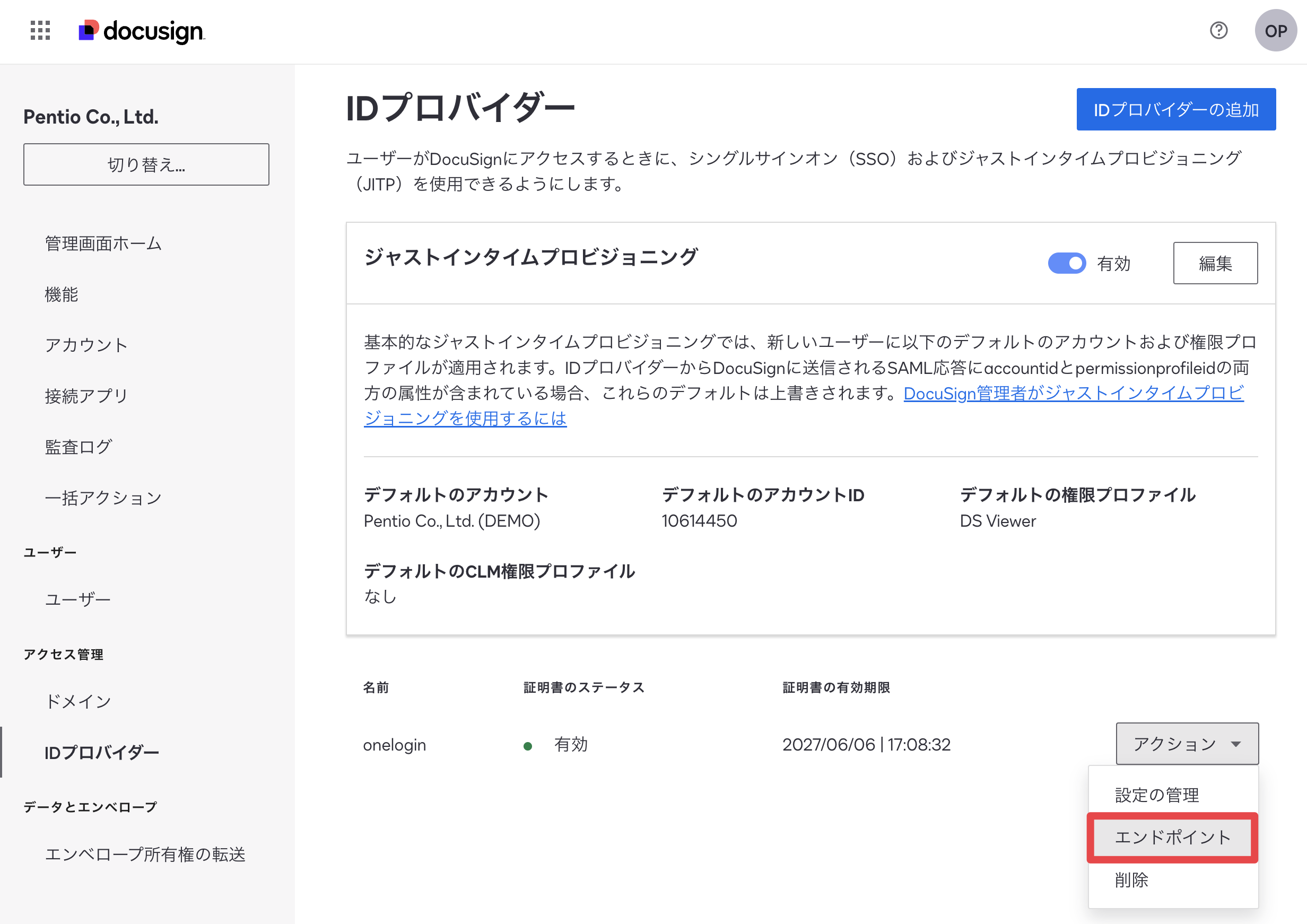Expand the アクション dropdown for onelogin
The image size is (1307, 924).
click(x=1187, y=744)
